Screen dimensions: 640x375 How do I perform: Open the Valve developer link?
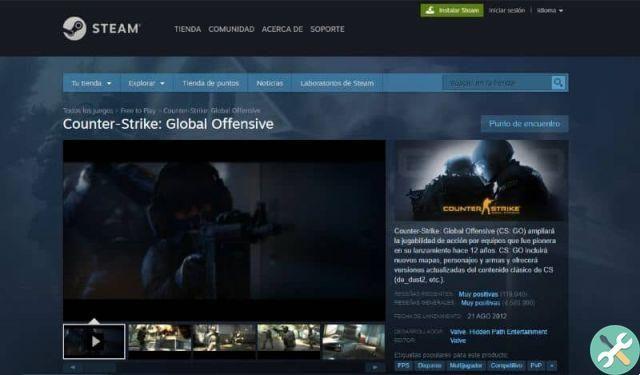458,332
